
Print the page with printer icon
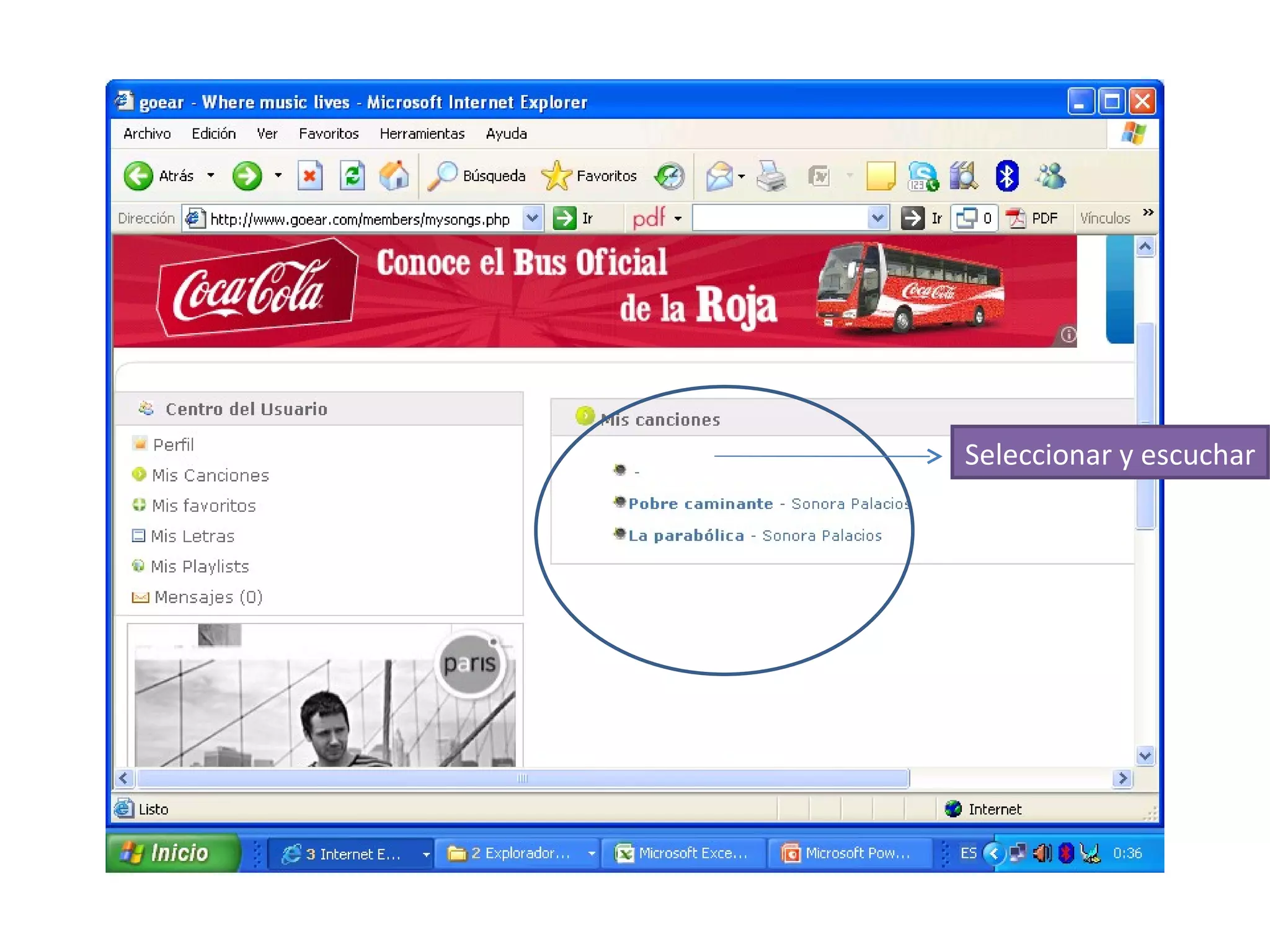tap(771, 176)
